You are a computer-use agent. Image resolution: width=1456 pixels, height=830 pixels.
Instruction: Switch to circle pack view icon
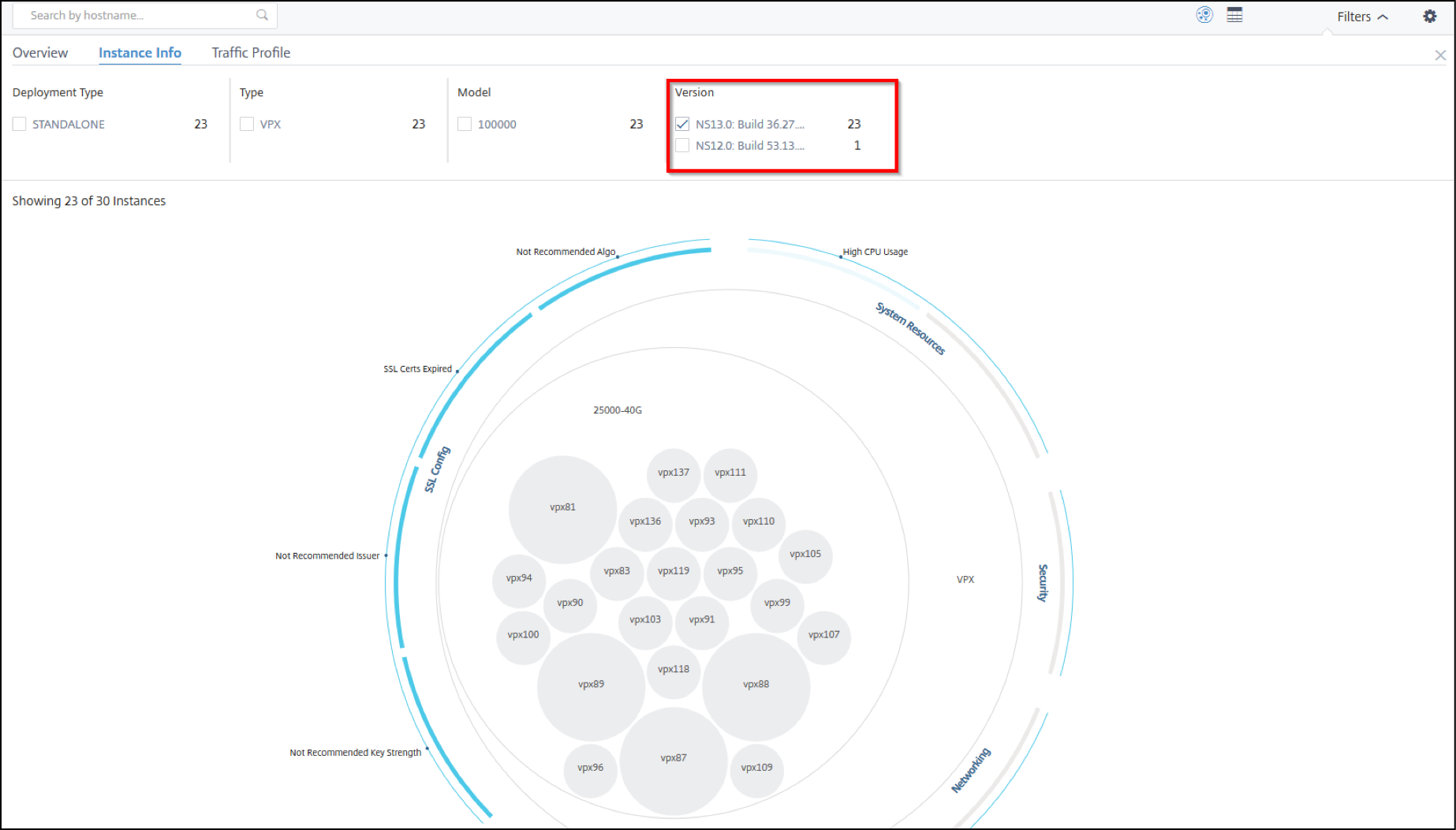(x=1204, y=15)
